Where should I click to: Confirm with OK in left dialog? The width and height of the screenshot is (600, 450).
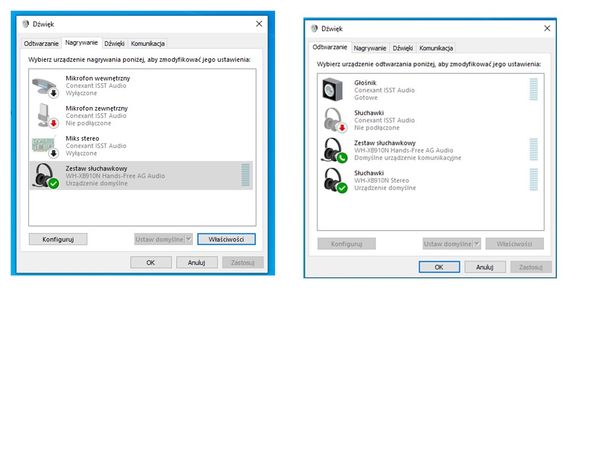pos(150,262)
